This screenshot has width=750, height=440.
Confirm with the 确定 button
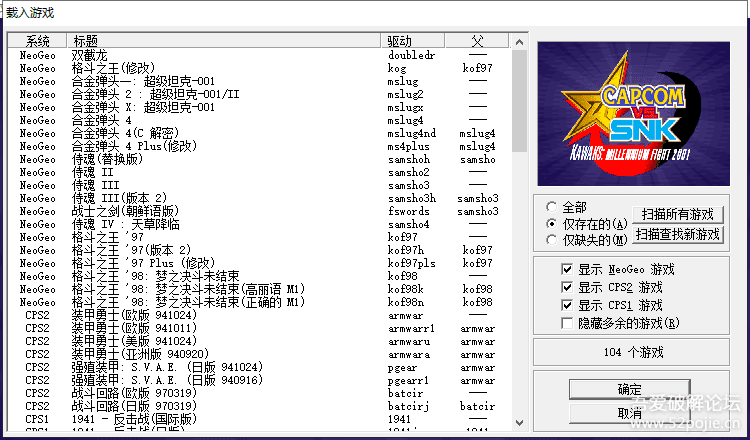coord(629,389)
